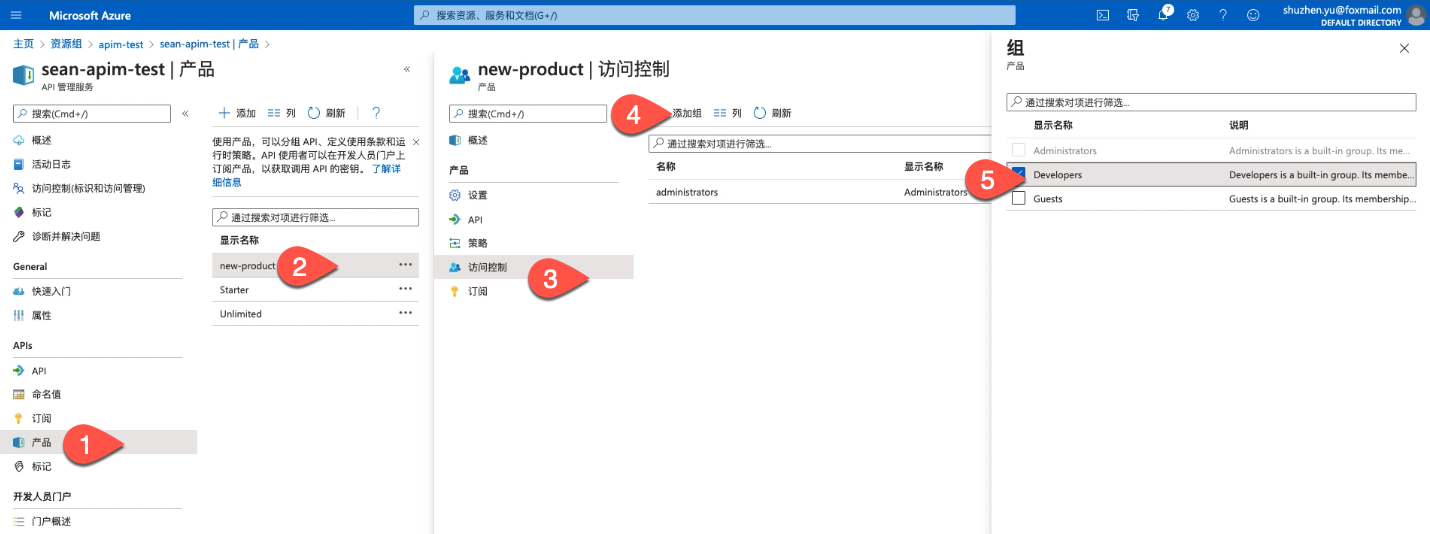The height and width of the screenshot is (534, 1430).
Task: Select the Unlimited product row
Action: pyautogui.click(x=316, y=313)
